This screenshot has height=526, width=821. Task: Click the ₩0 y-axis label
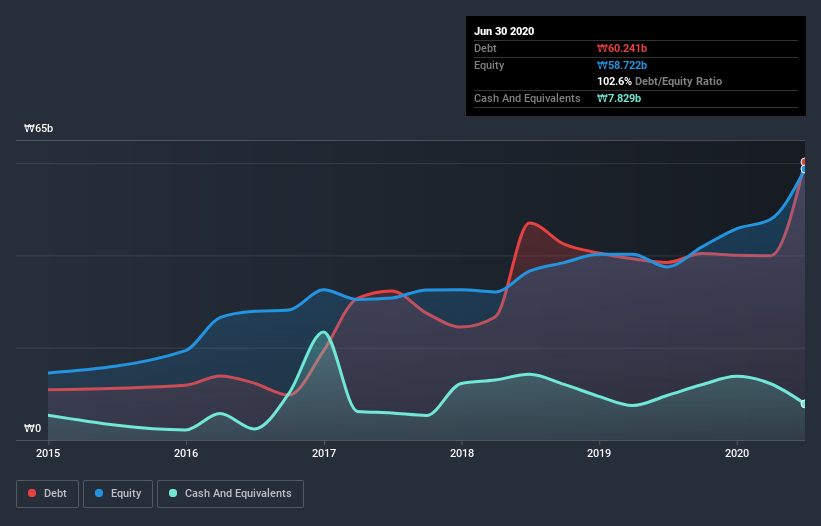coord(32,429)
